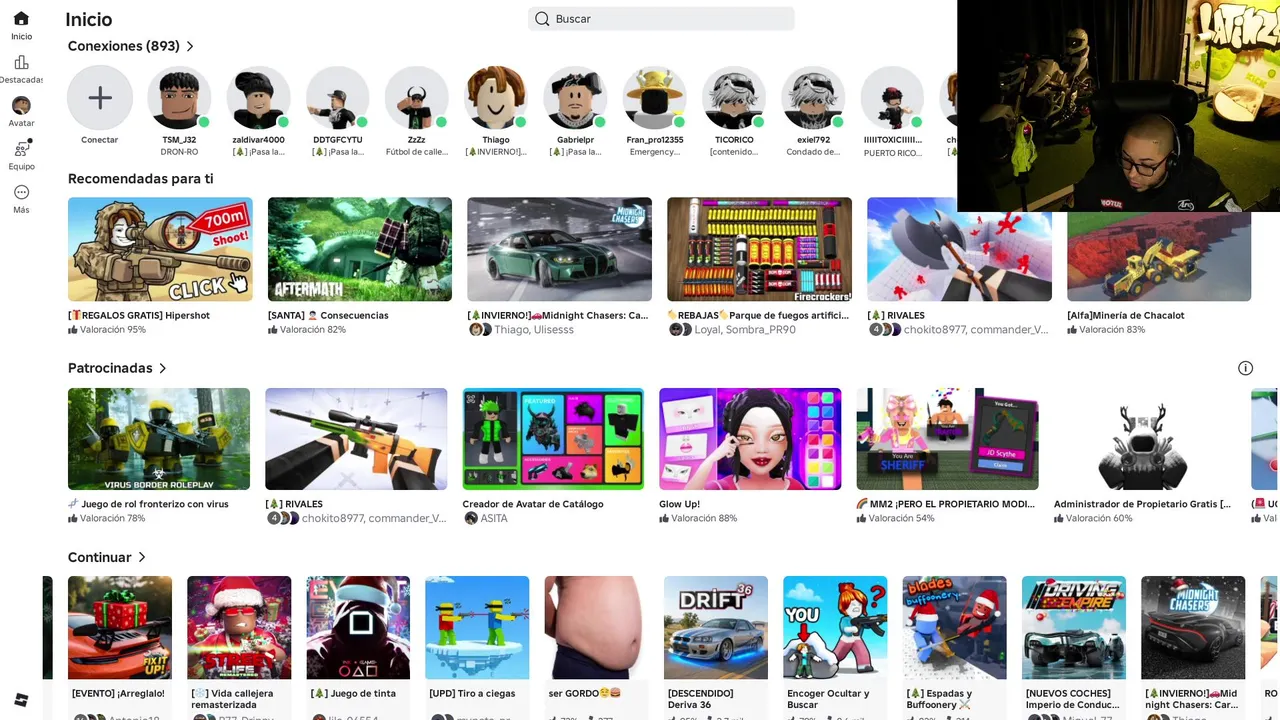Open the Avatar page from sidebar

(21, 111)
